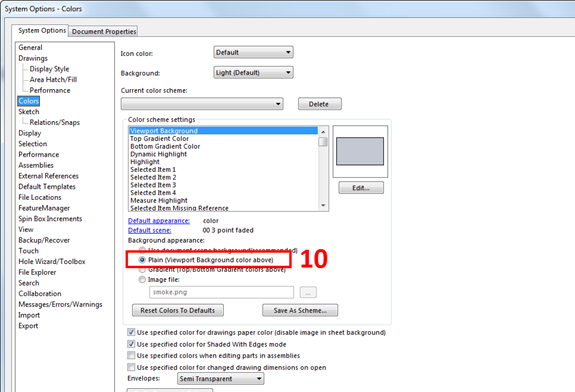Open Import options
Screen dimensions: 575x392
[x=29, y=315]
